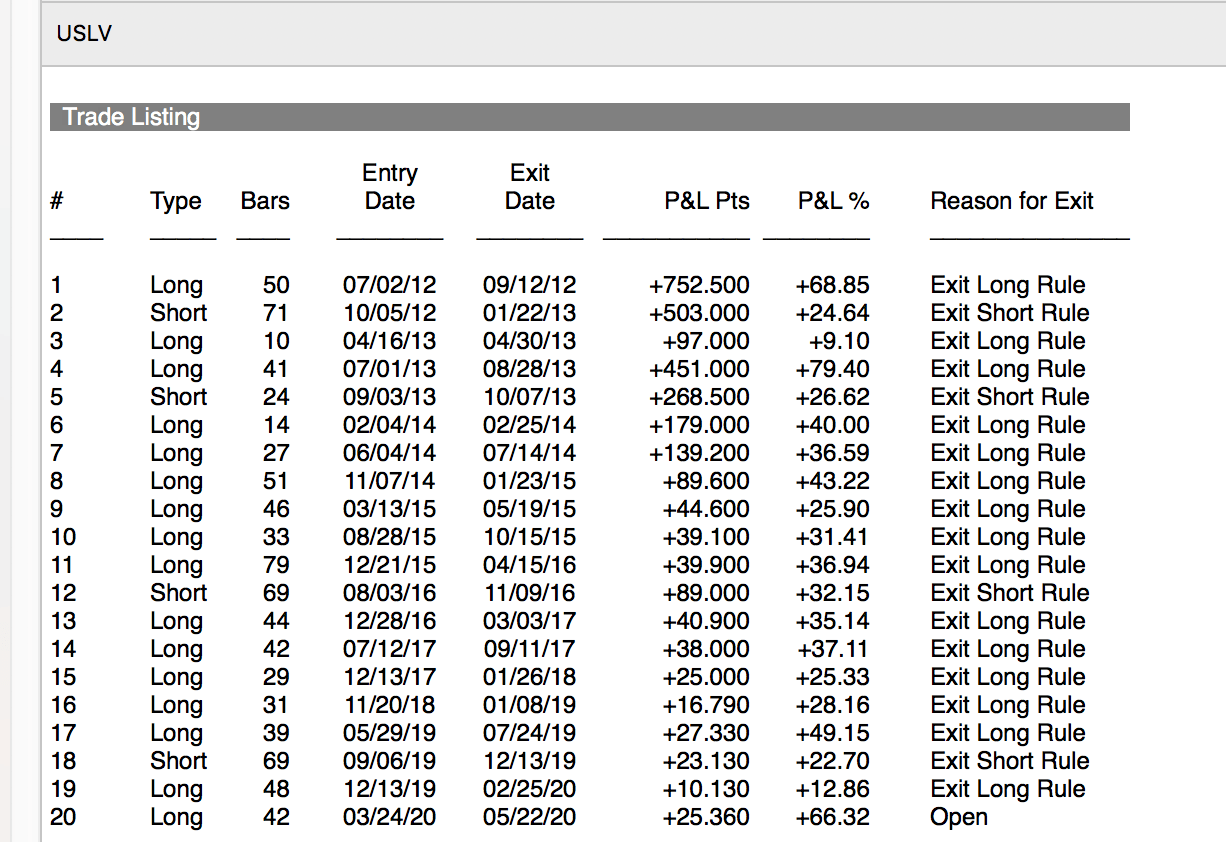Select exit date 04/30/13
The width and height of the screenshot is (1226, 842).
coord(530,341)
